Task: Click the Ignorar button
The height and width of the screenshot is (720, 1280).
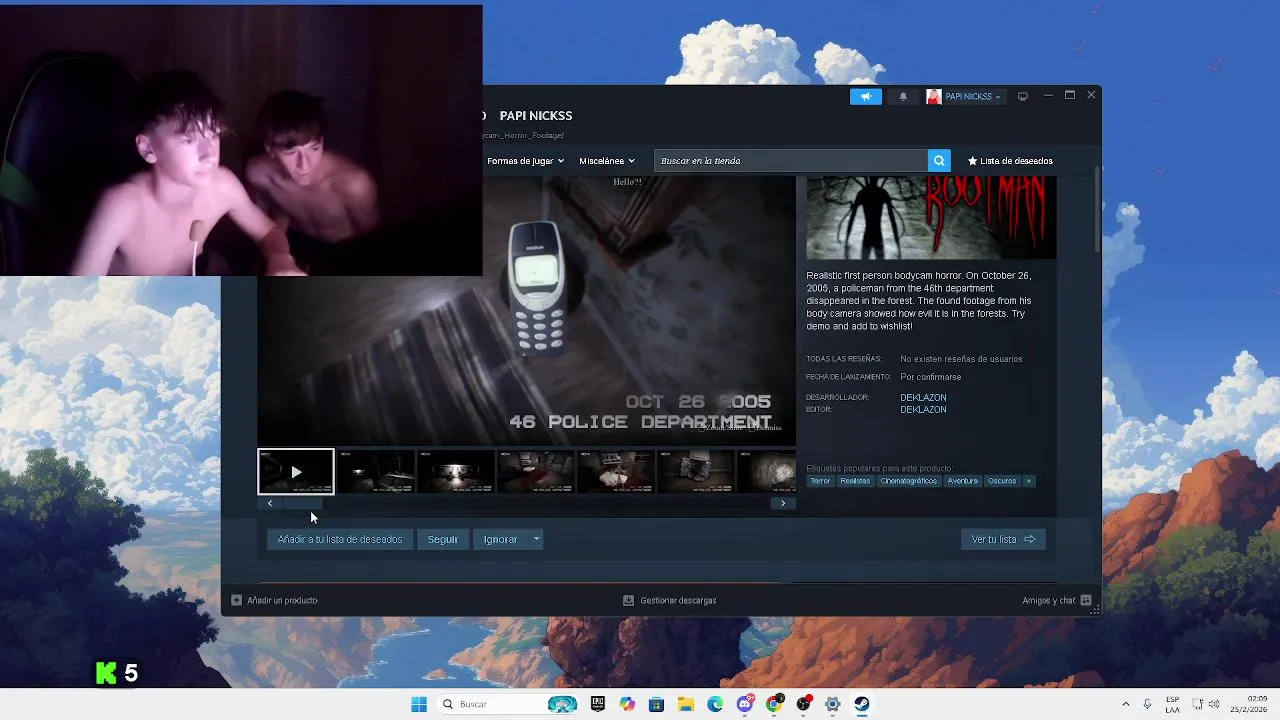Action: [x=500, y=539]
